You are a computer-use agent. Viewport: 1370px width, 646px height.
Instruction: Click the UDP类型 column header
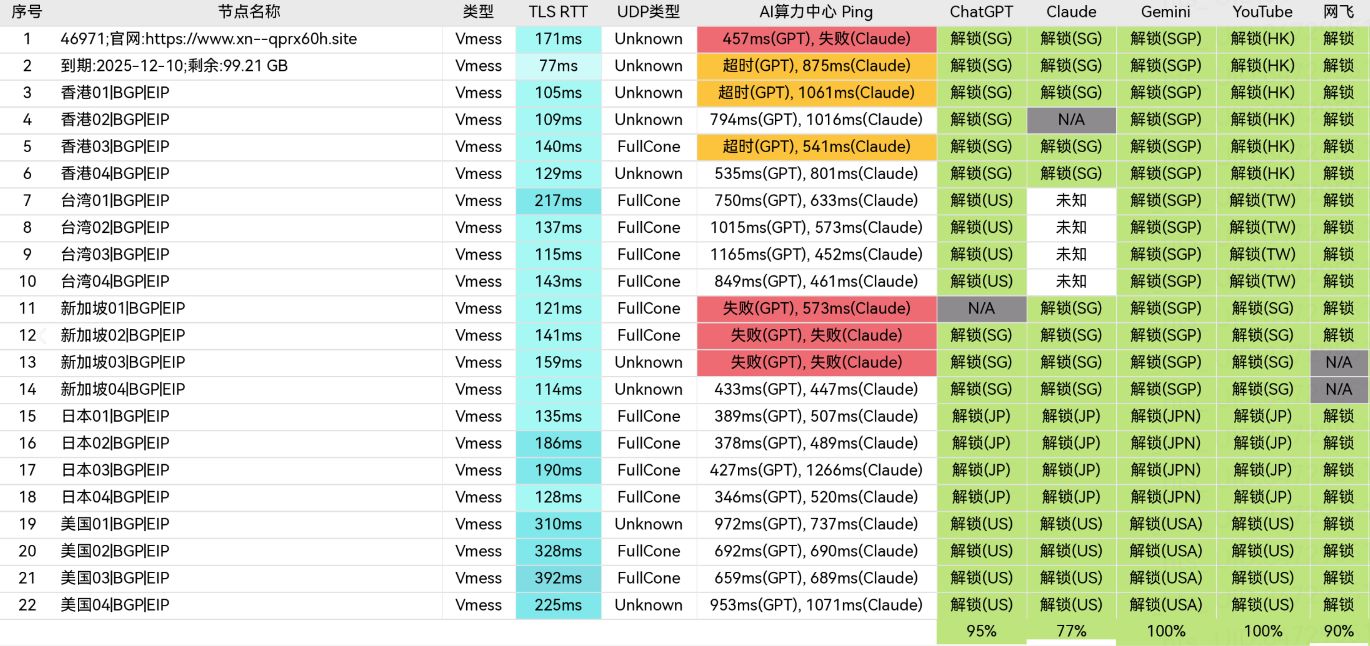point(648,12)
